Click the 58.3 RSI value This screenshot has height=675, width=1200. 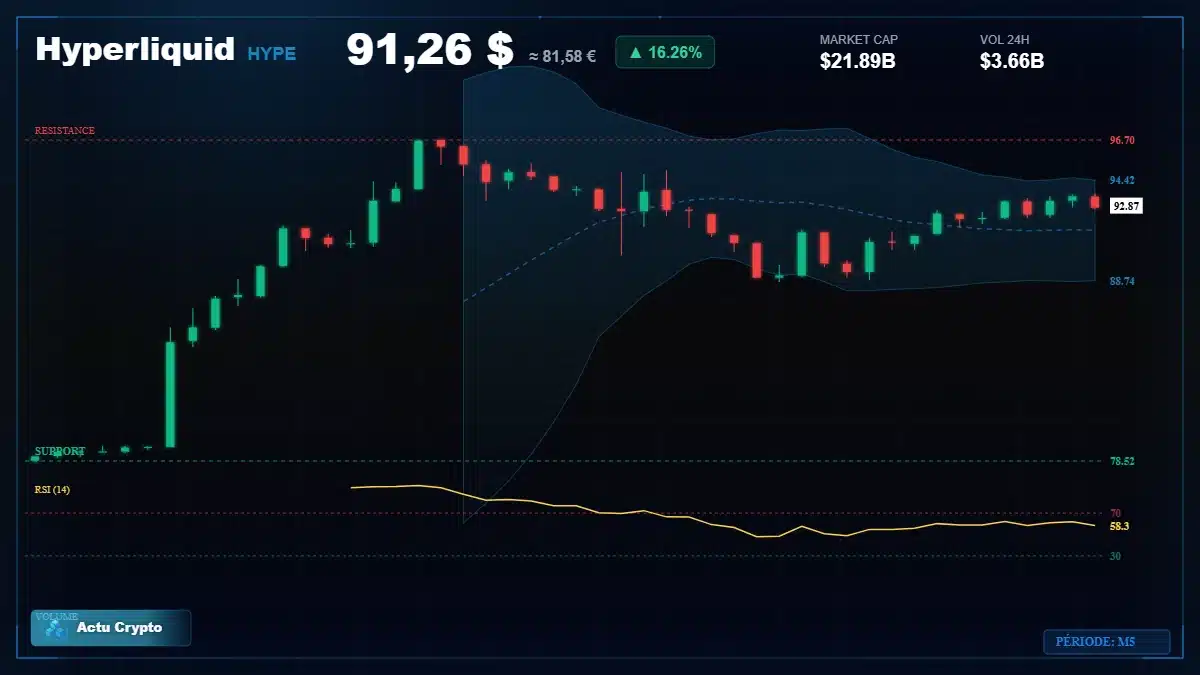(1119, 526)
